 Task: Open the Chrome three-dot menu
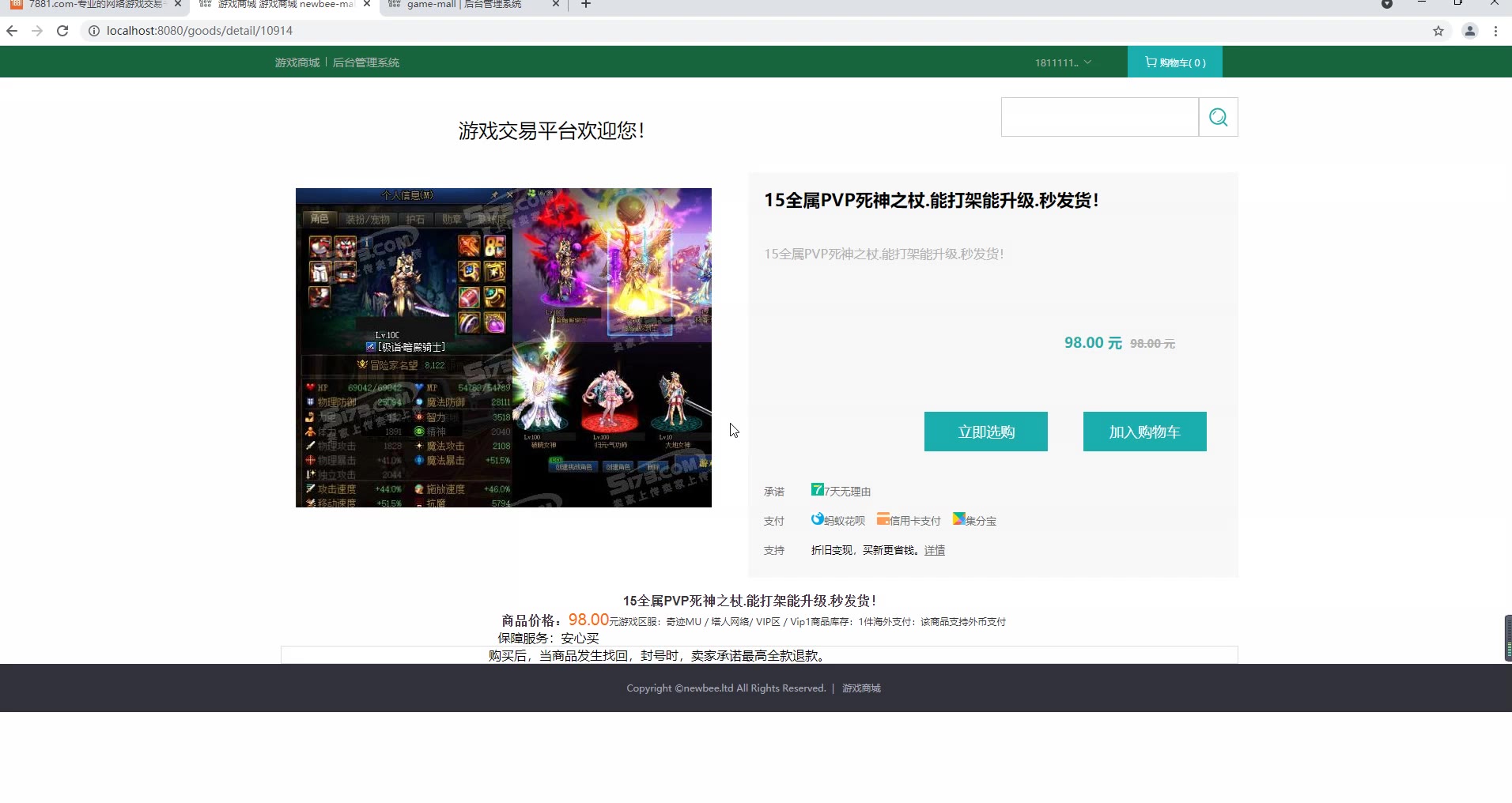pyautogui.click(x=1495, y=31)
